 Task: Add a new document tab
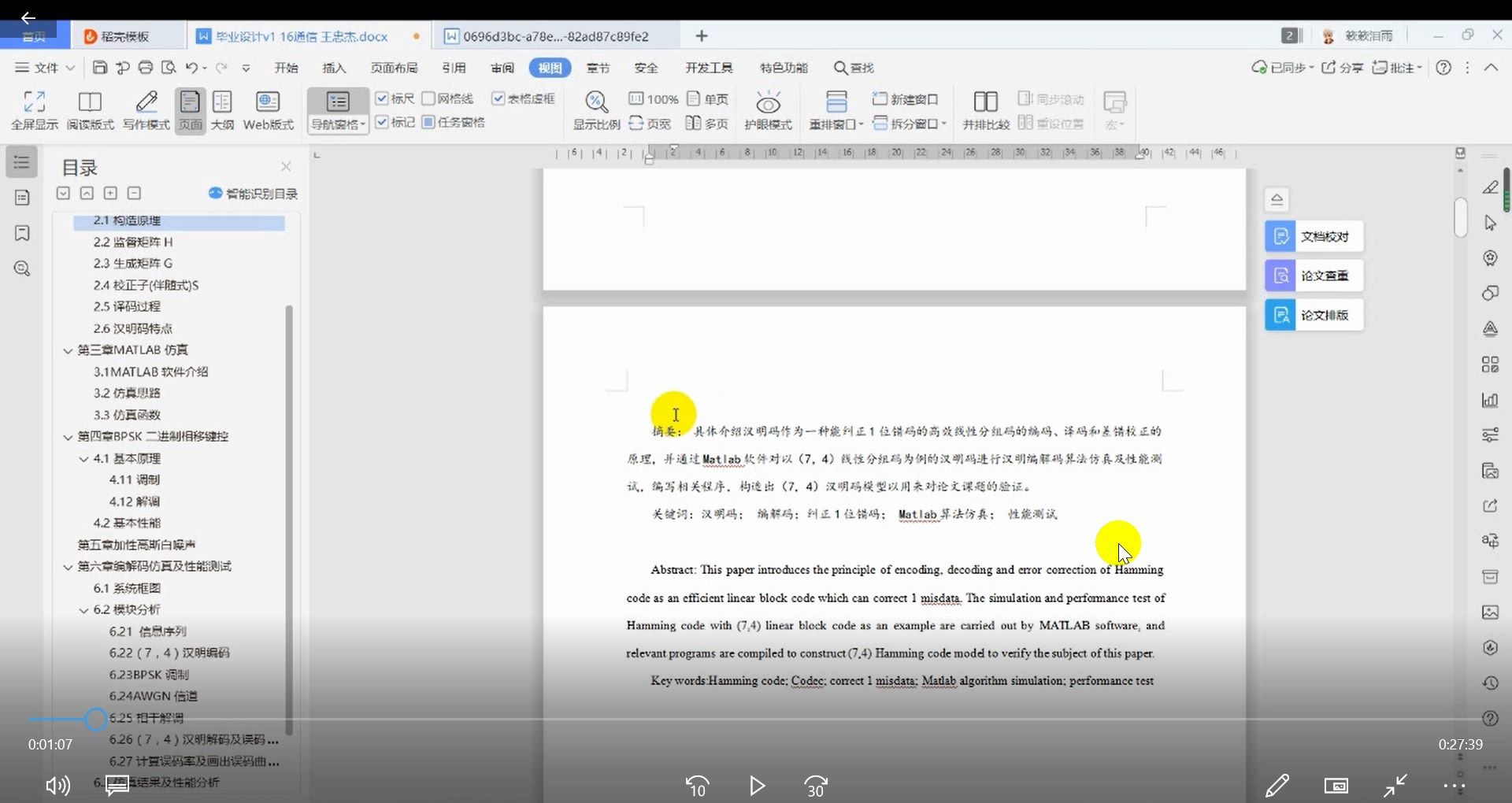tap(702, 35)
